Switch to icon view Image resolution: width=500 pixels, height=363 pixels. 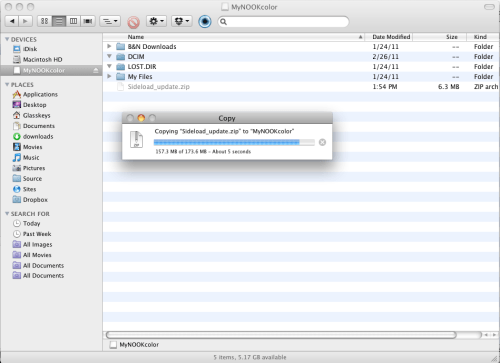tap(44, 21)
